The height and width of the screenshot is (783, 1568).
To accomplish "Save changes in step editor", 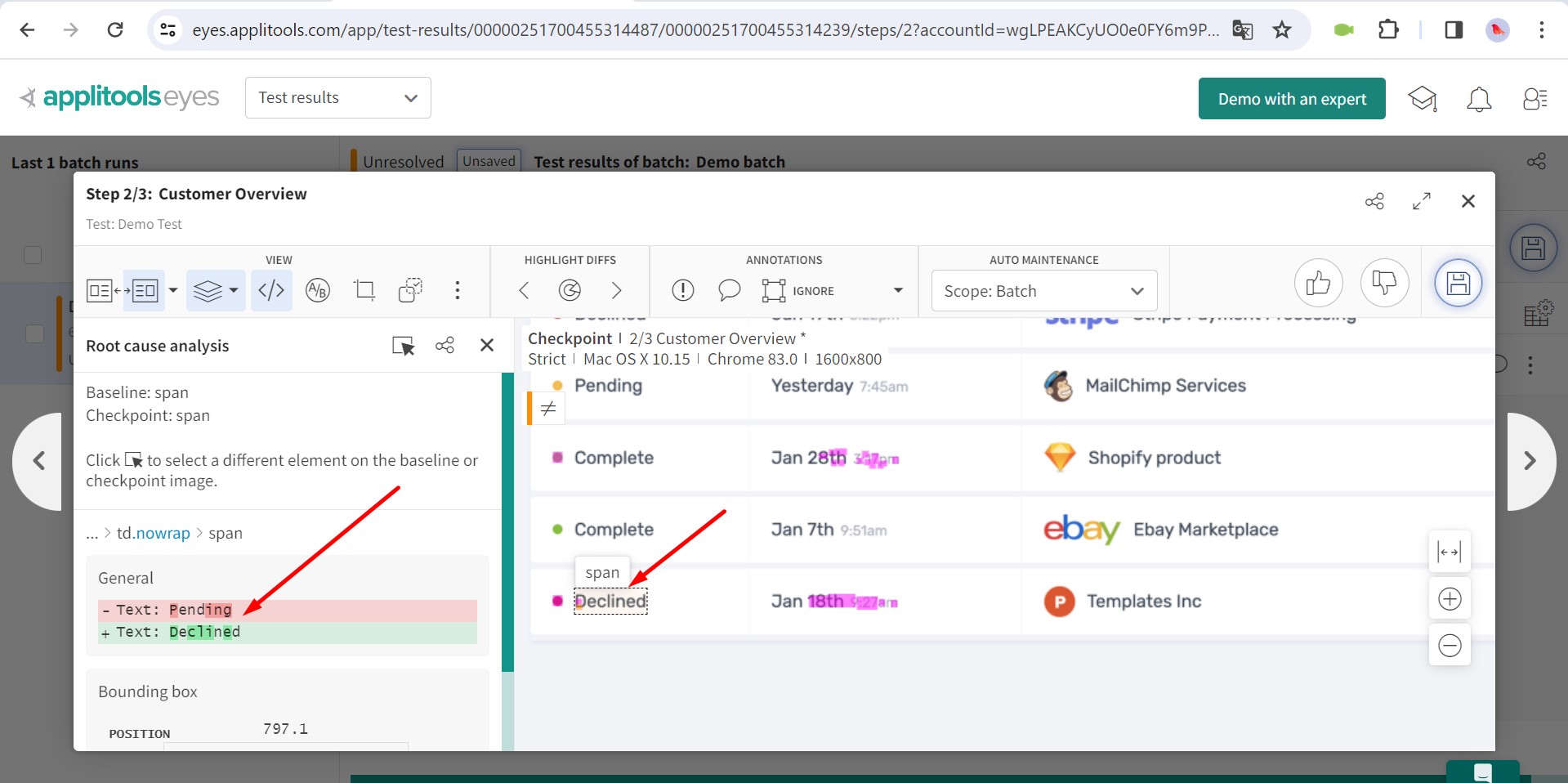I will (1459, 284).
